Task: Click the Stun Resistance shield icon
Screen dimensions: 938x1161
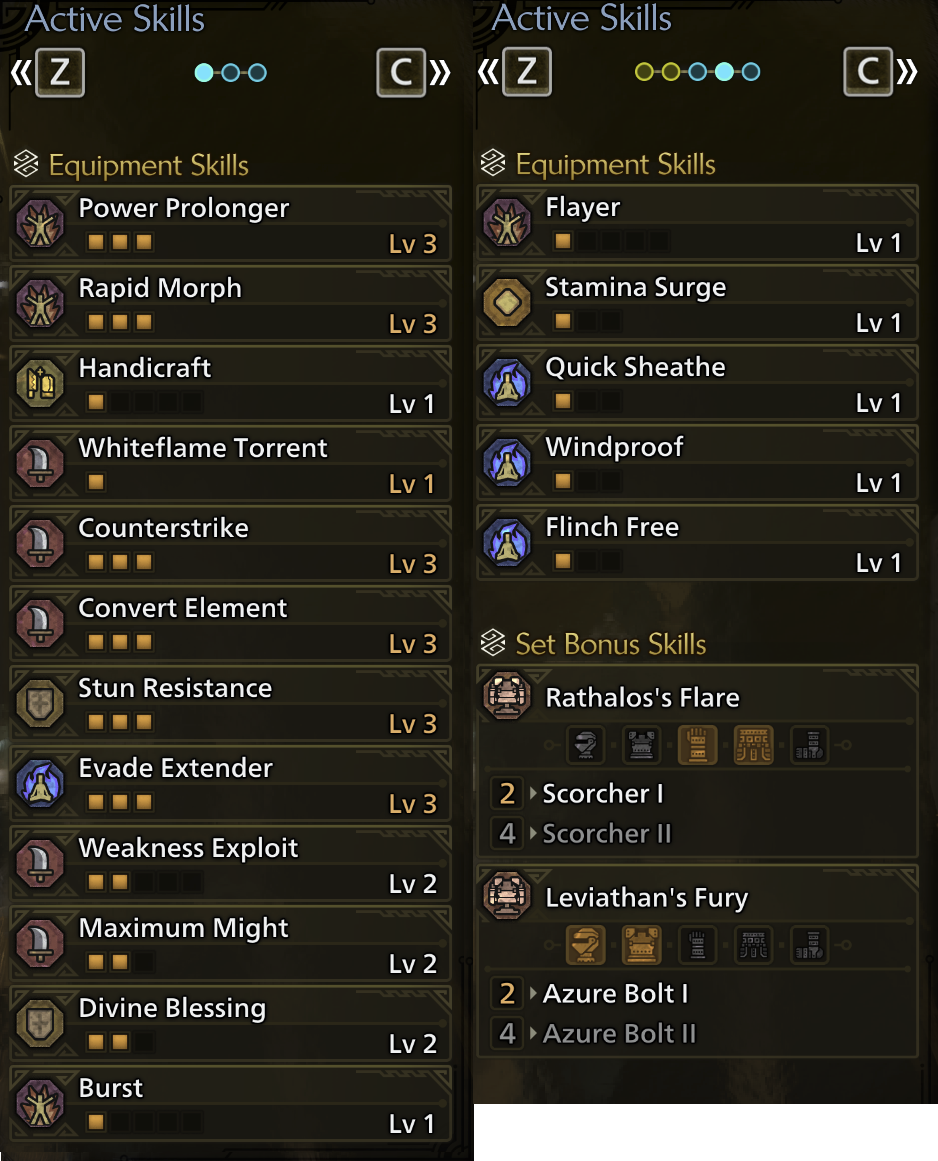Action: (41, 703)
